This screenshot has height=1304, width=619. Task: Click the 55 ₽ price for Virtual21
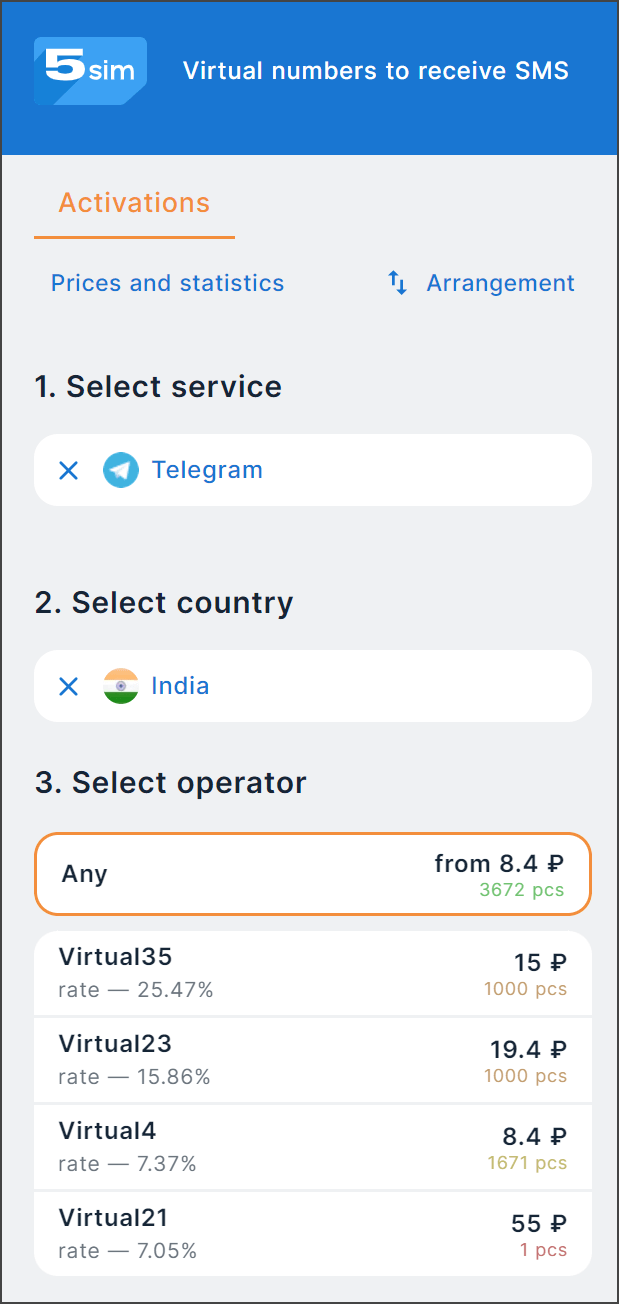540,1224
